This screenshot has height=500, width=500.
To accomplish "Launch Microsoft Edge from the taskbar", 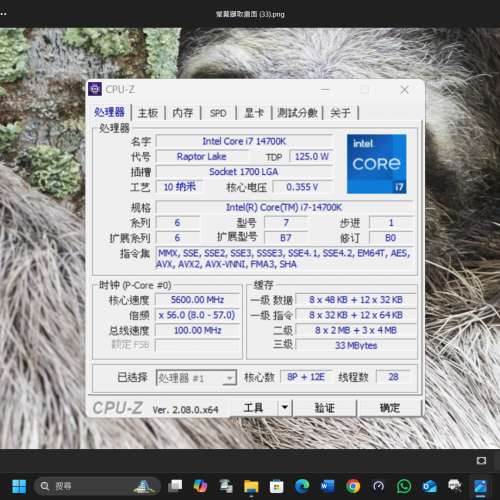I will point(302,486).
